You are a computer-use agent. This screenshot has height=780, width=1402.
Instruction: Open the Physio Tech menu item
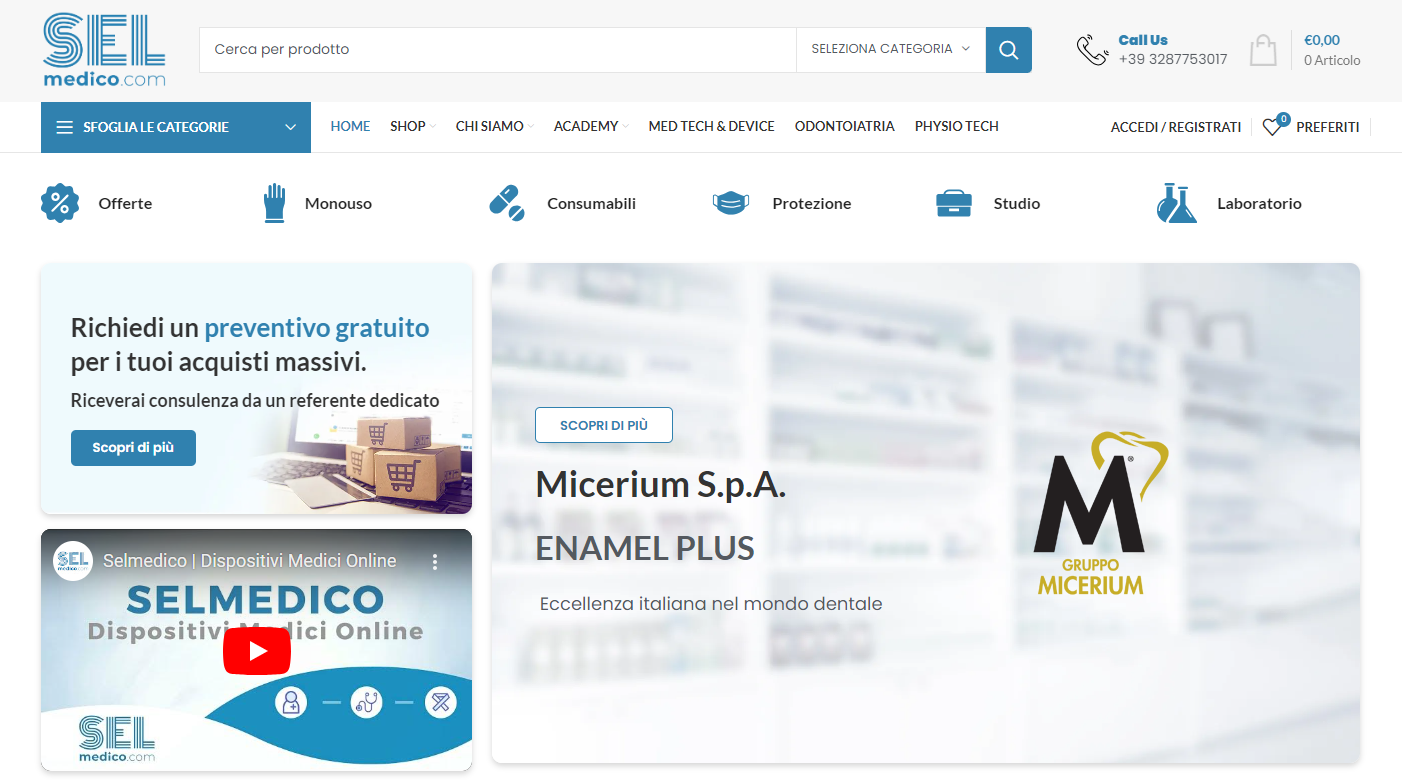(x=957, y=127)
